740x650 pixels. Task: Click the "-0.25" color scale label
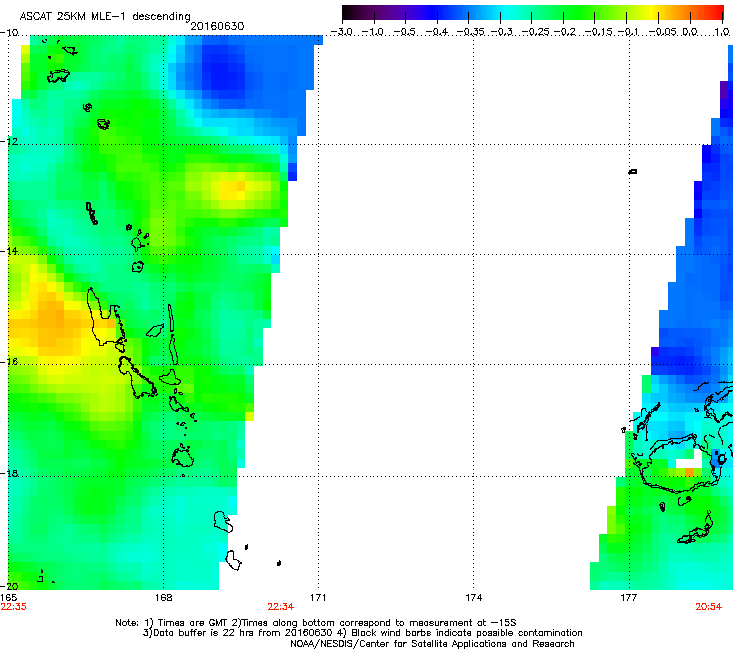pos(534,32)
